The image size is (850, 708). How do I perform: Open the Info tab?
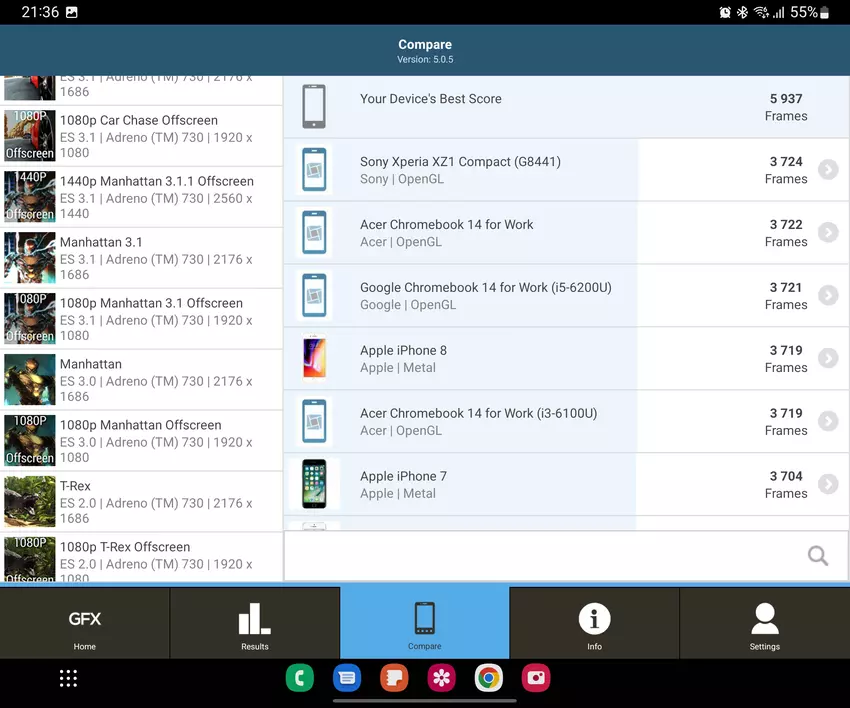[594, 624]
